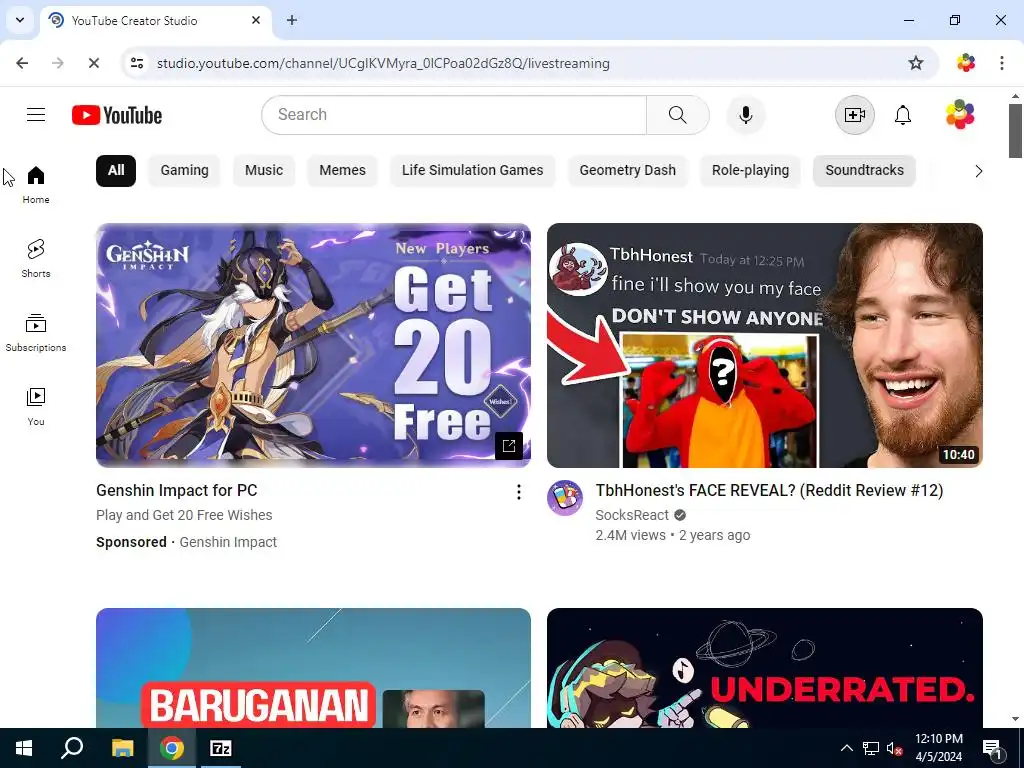
Task: Open the Windows notification center
Action: pos(993,748)
